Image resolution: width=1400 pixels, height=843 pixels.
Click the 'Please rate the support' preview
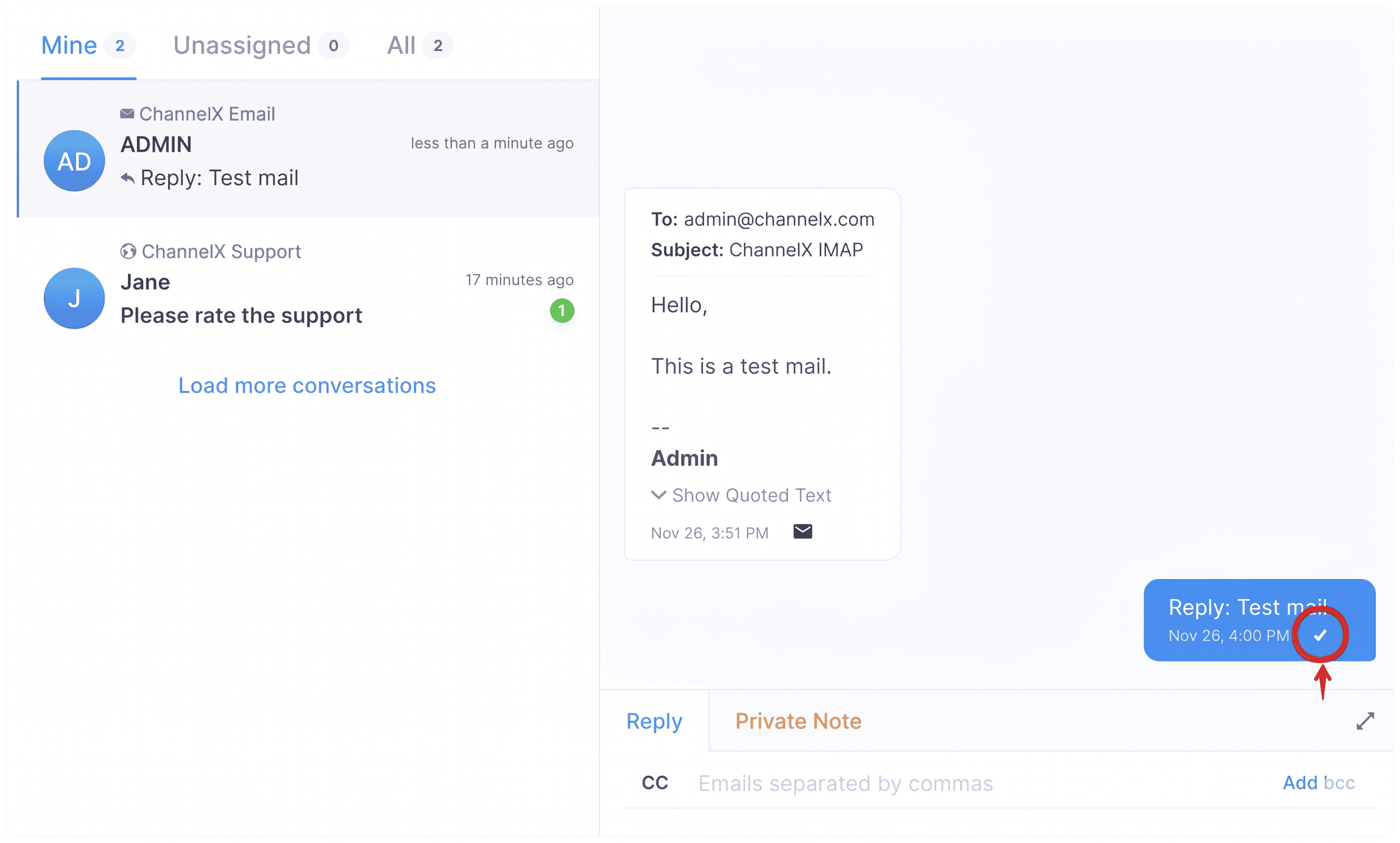(241, 315)
